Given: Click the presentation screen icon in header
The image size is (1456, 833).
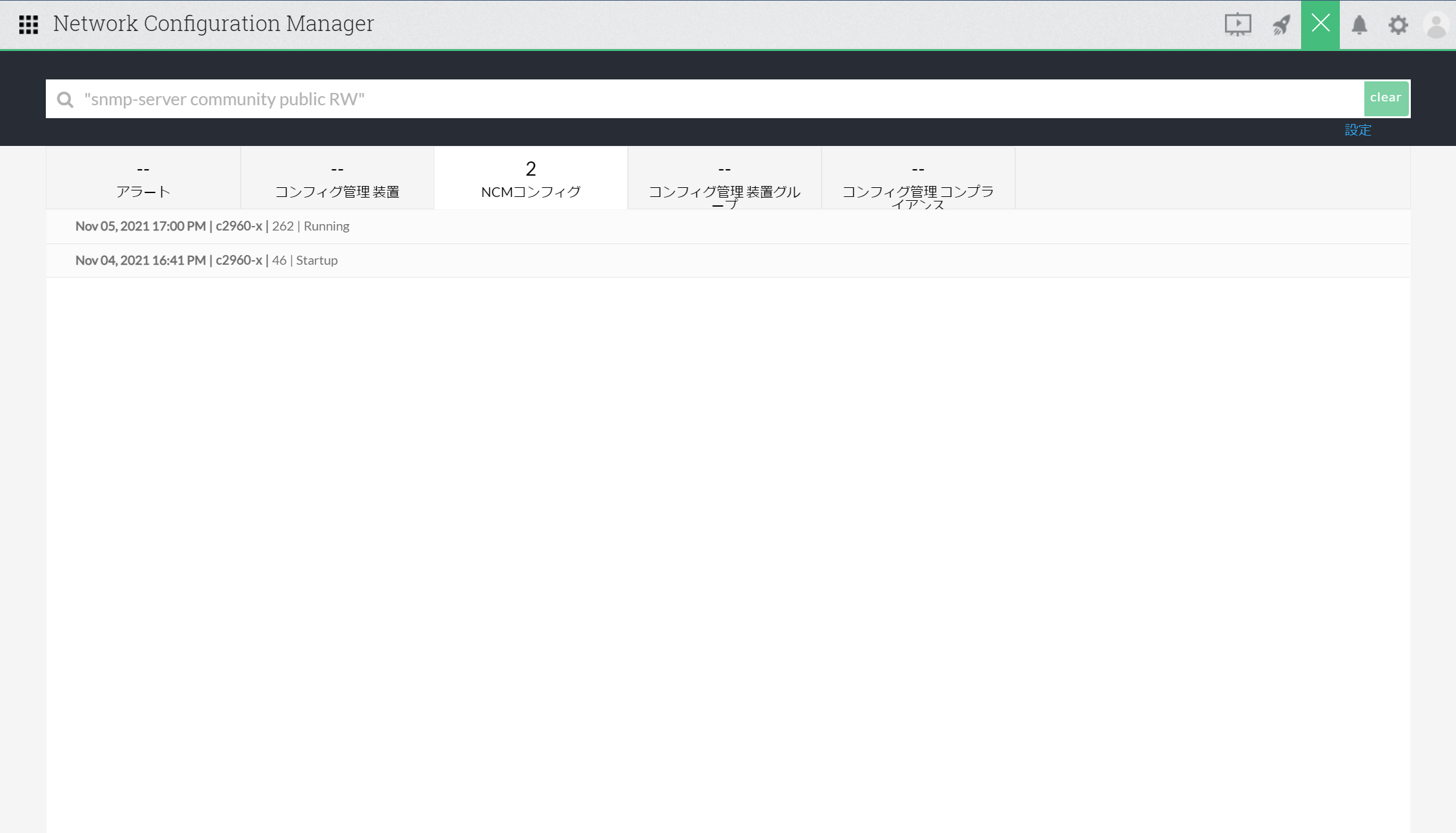Looking at the screenshot, I should [x=1237, y=25].
